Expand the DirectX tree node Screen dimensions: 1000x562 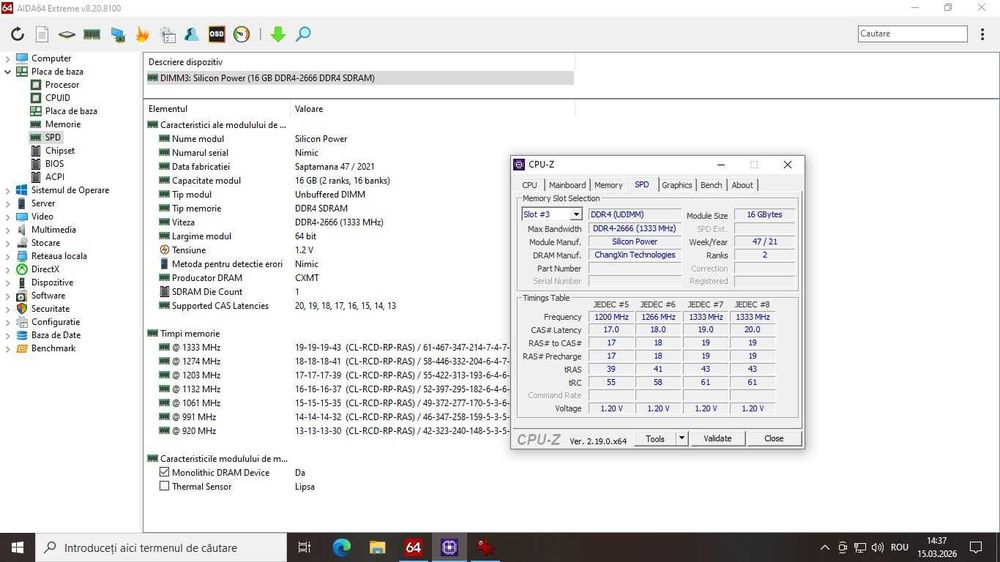8,269
